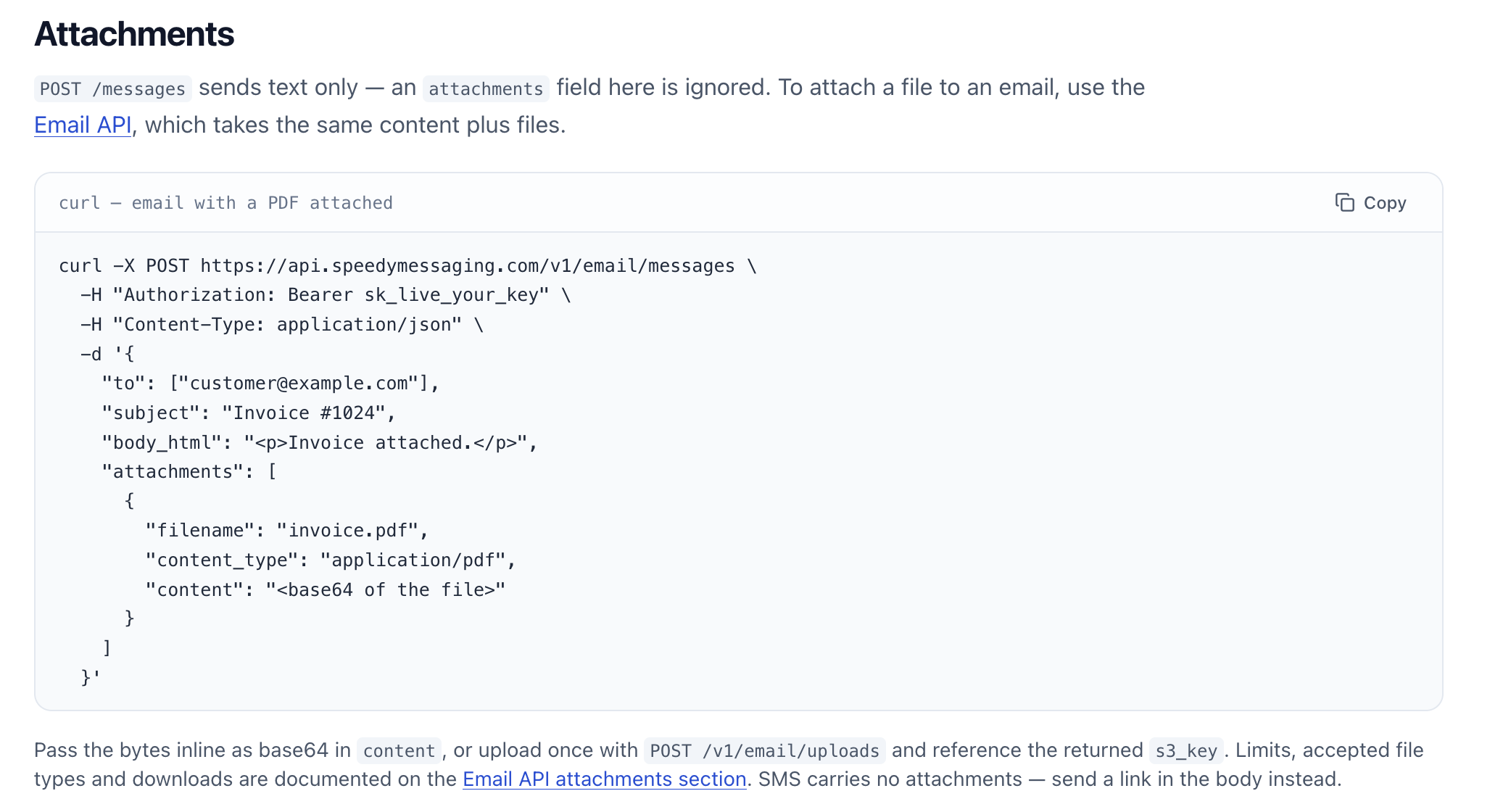Click the Authorization Bearer header line
This screenshot has height=812, width=1511.
[326, 295]
